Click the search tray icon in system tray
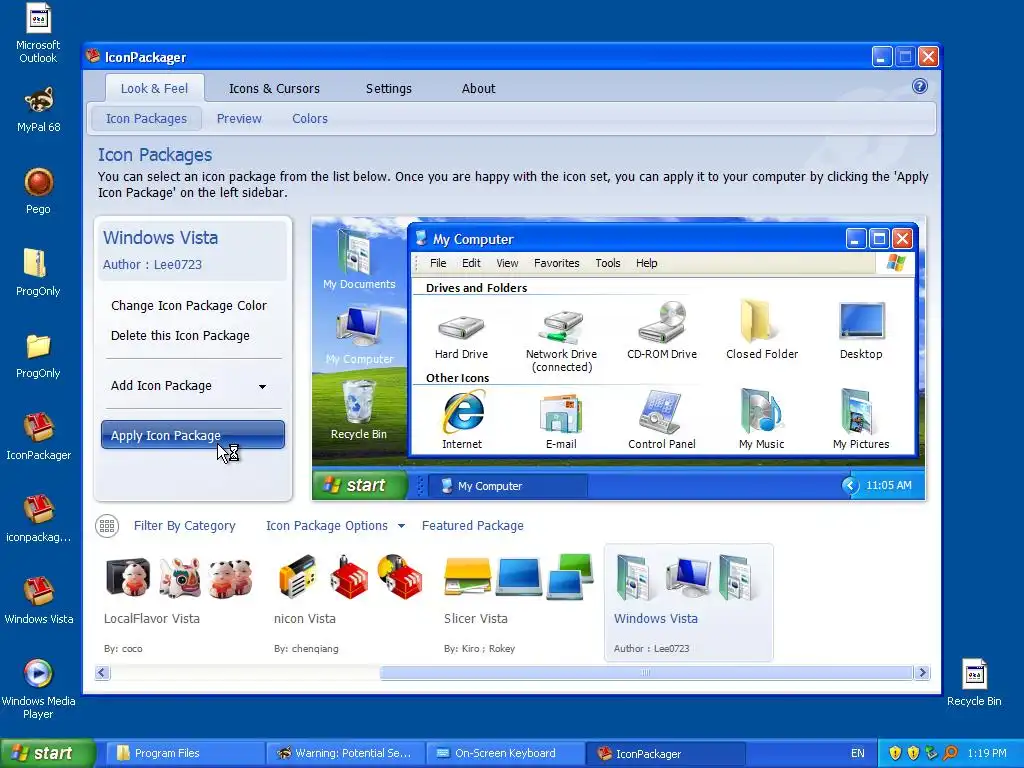 (x=950, y=753)
